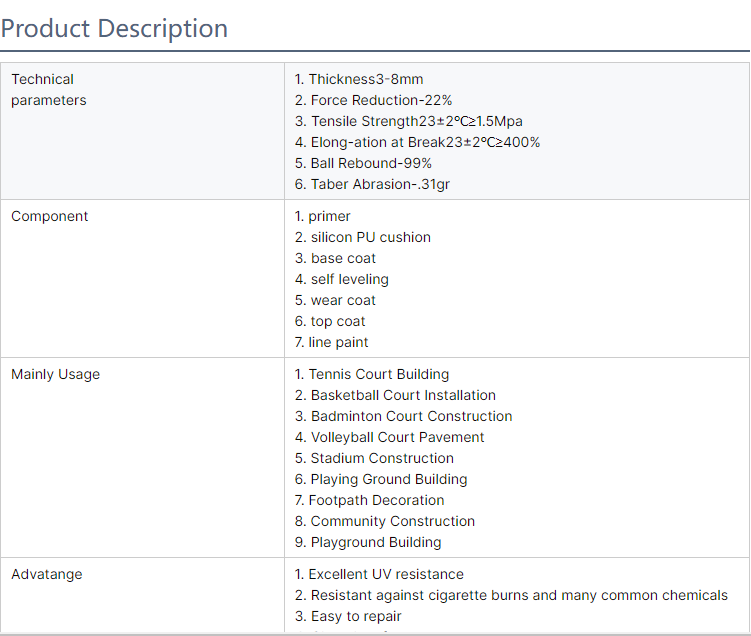
Task: Select the Basketball Court Installation line
Action: tap(395, 395)
